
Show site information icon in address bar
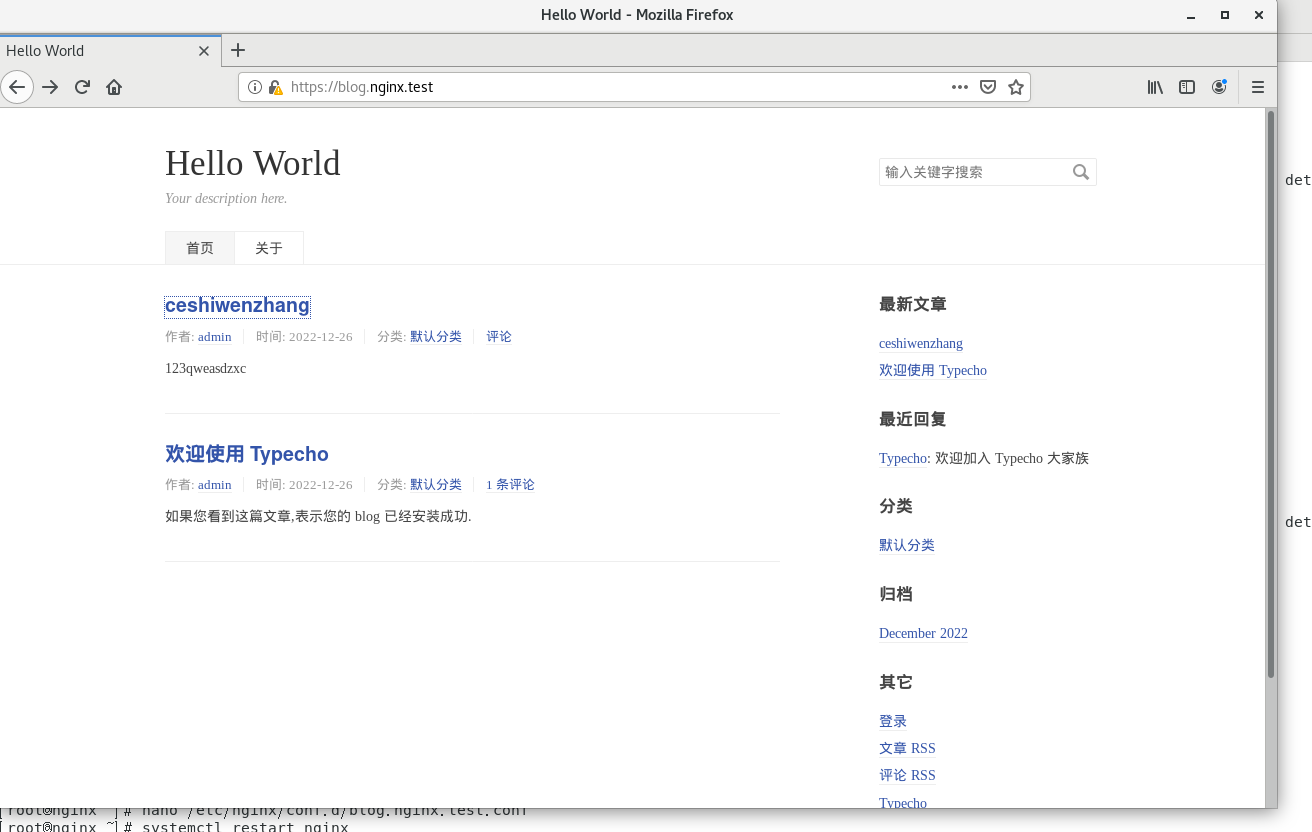[x=255, y=87]
